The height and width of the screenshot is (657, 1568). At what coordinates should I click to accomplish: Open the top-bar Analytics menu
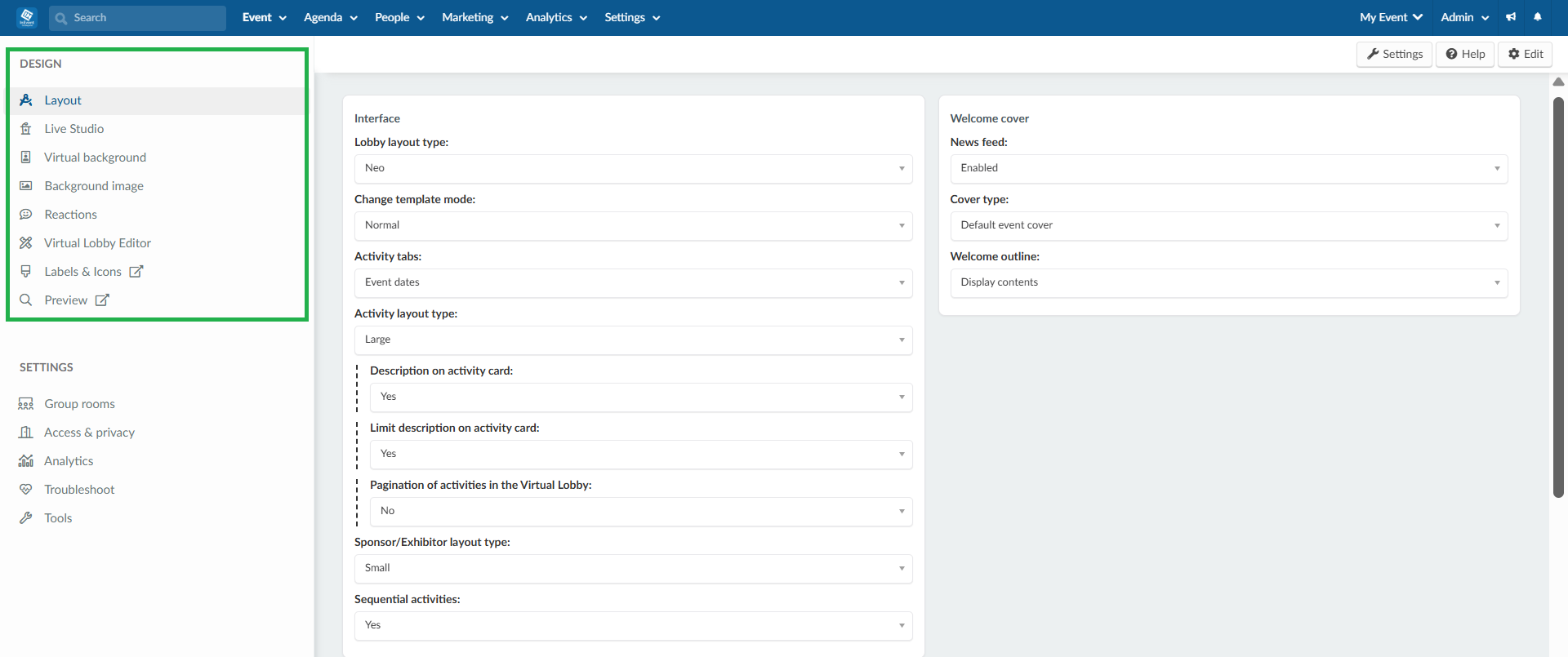[x=557, y=17]
